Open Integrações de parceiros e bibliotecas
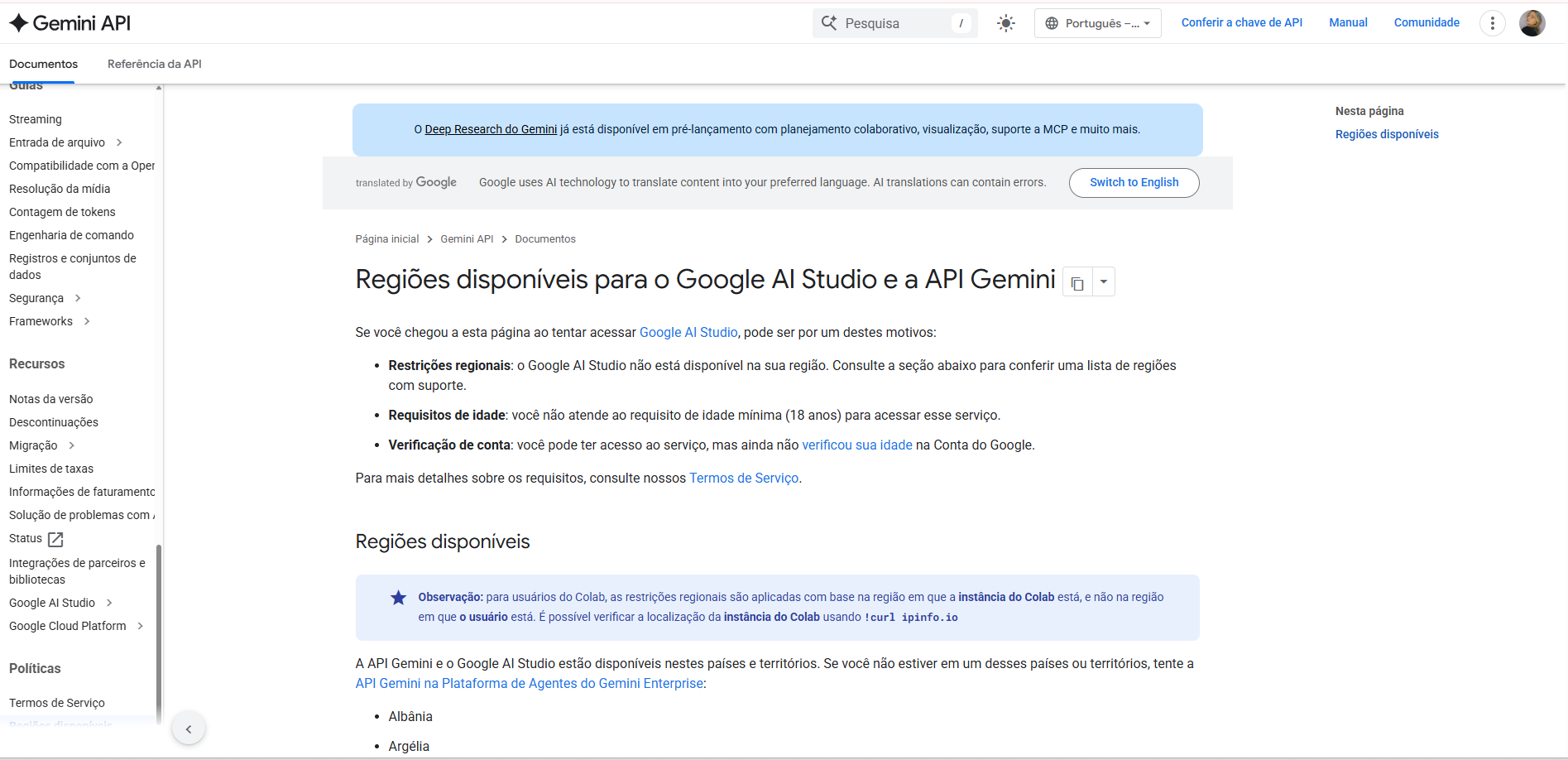This screenshot has height=760, width=1568. [77, 571]
